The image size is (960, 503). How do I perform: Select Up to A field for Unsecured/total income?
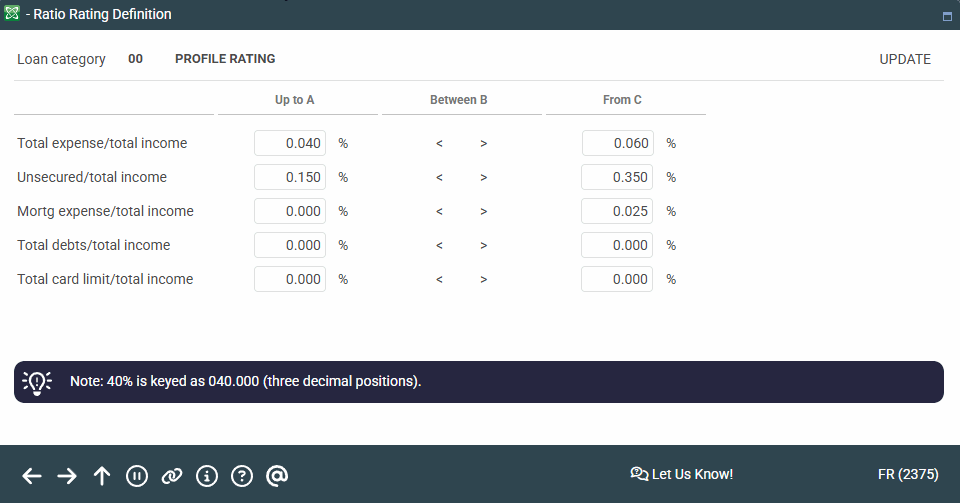(290, 177)
